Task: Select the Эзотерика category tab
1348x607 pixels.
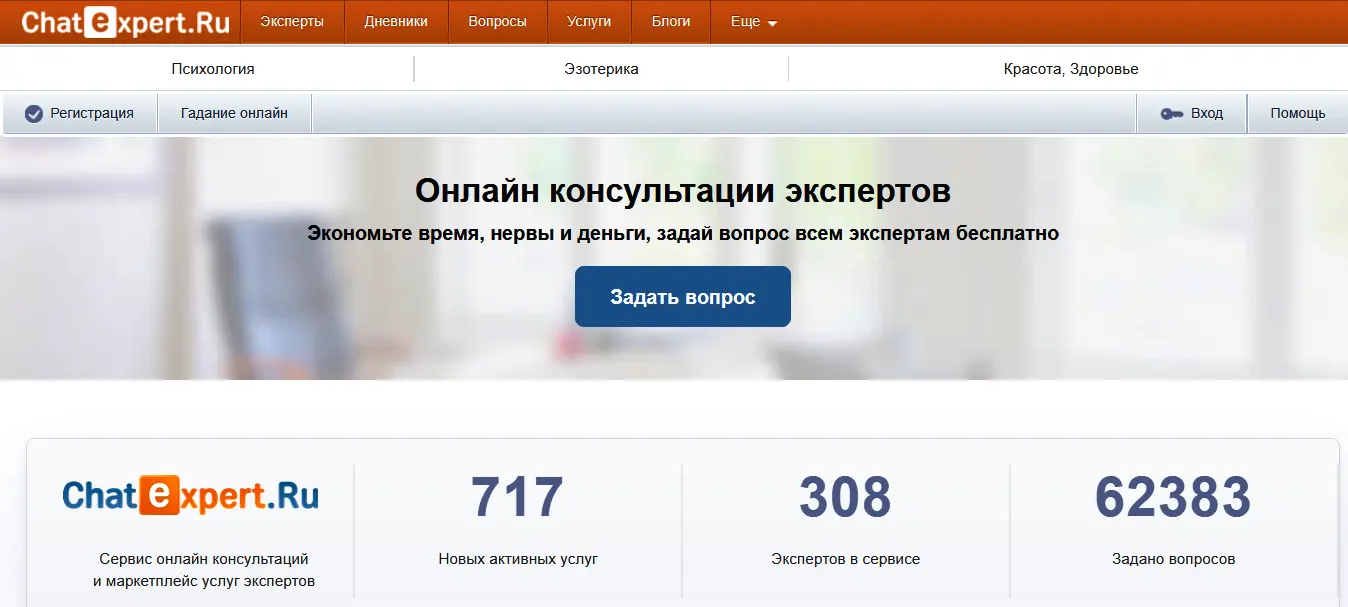Action: coord(600,69)
